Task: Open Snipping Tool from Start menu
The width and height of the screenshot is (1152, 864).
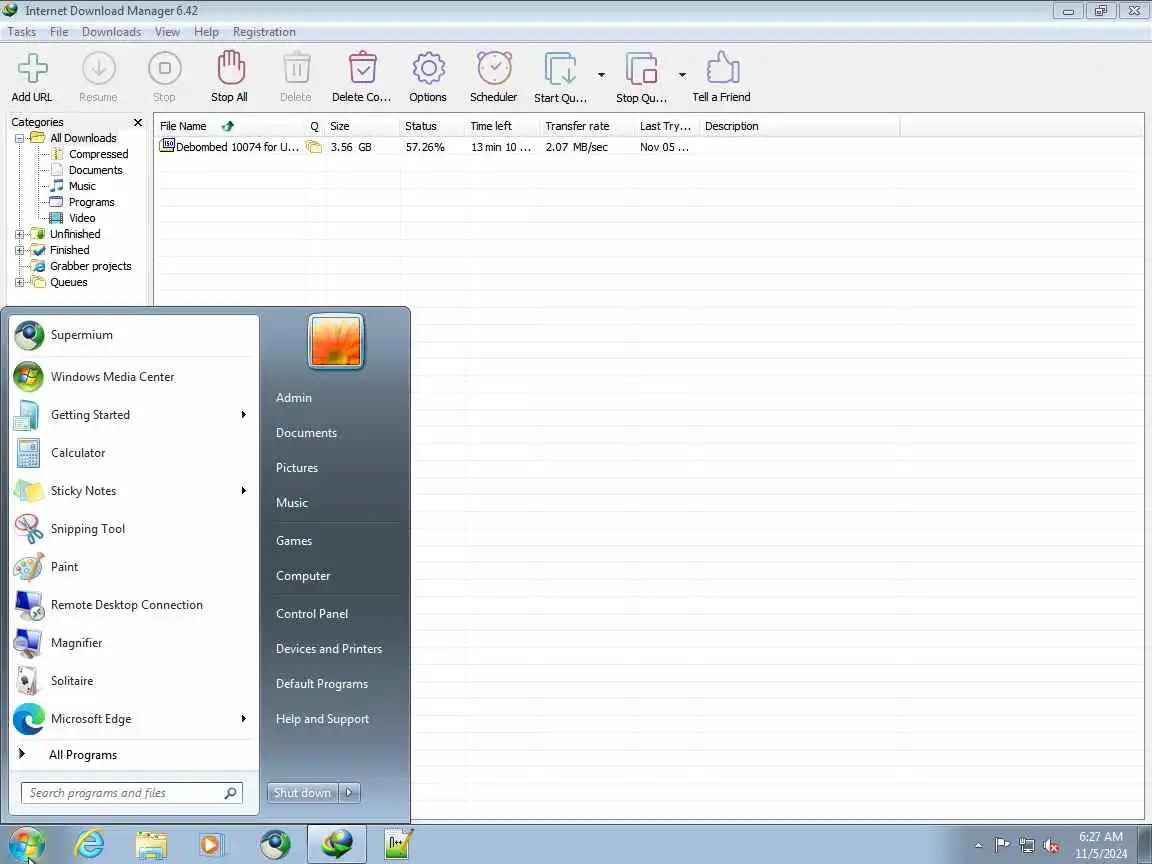Action: tap(134, 529)
